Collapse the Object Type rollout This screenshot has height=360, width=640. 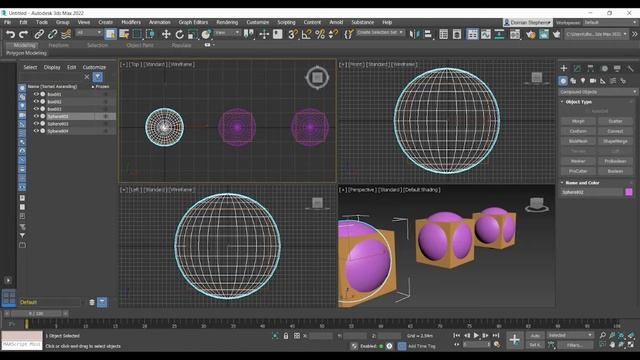[578, 102]
